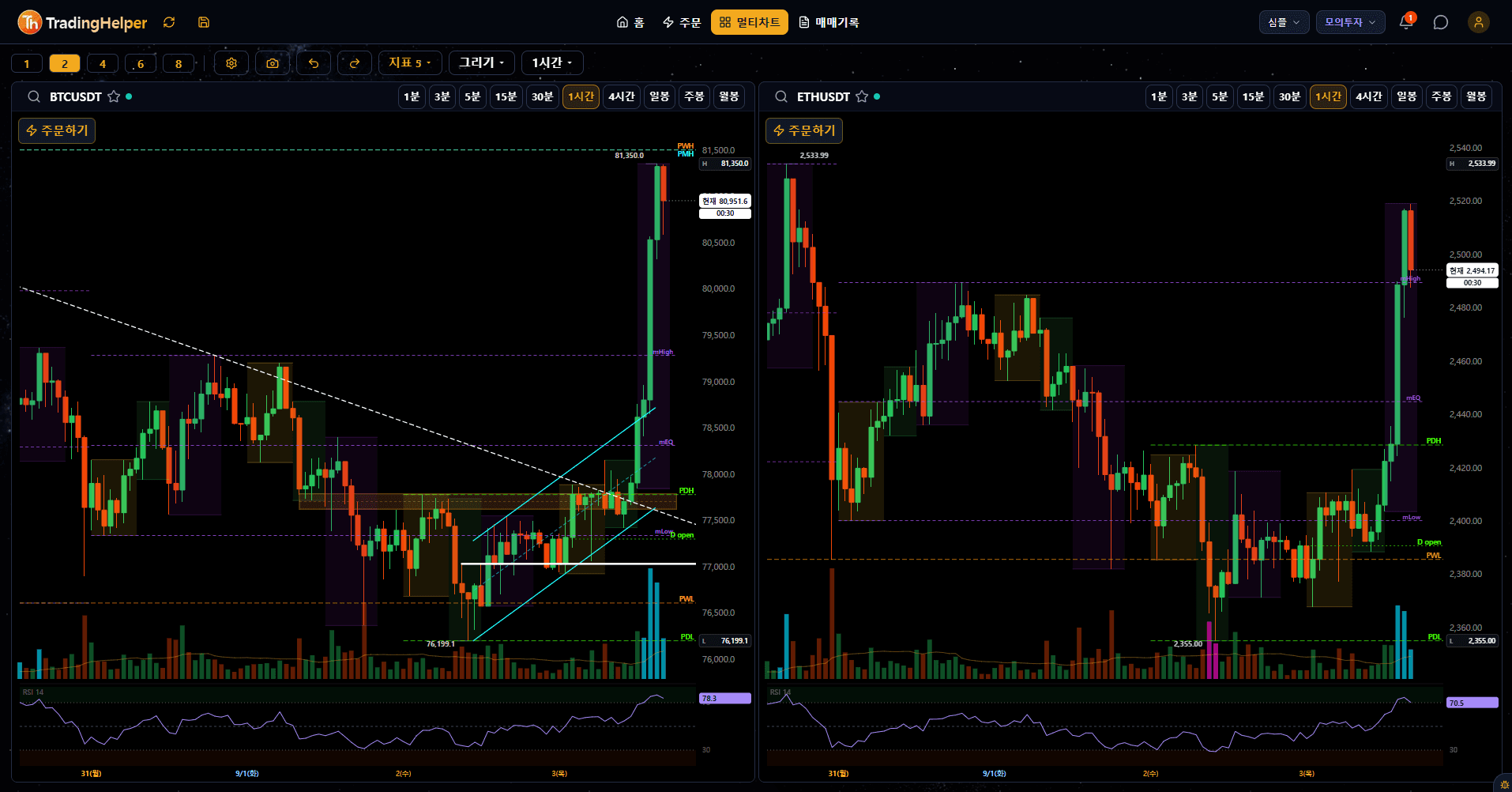
Task: Set BTCUSDT chart to 15분
Action: (506, 96)
